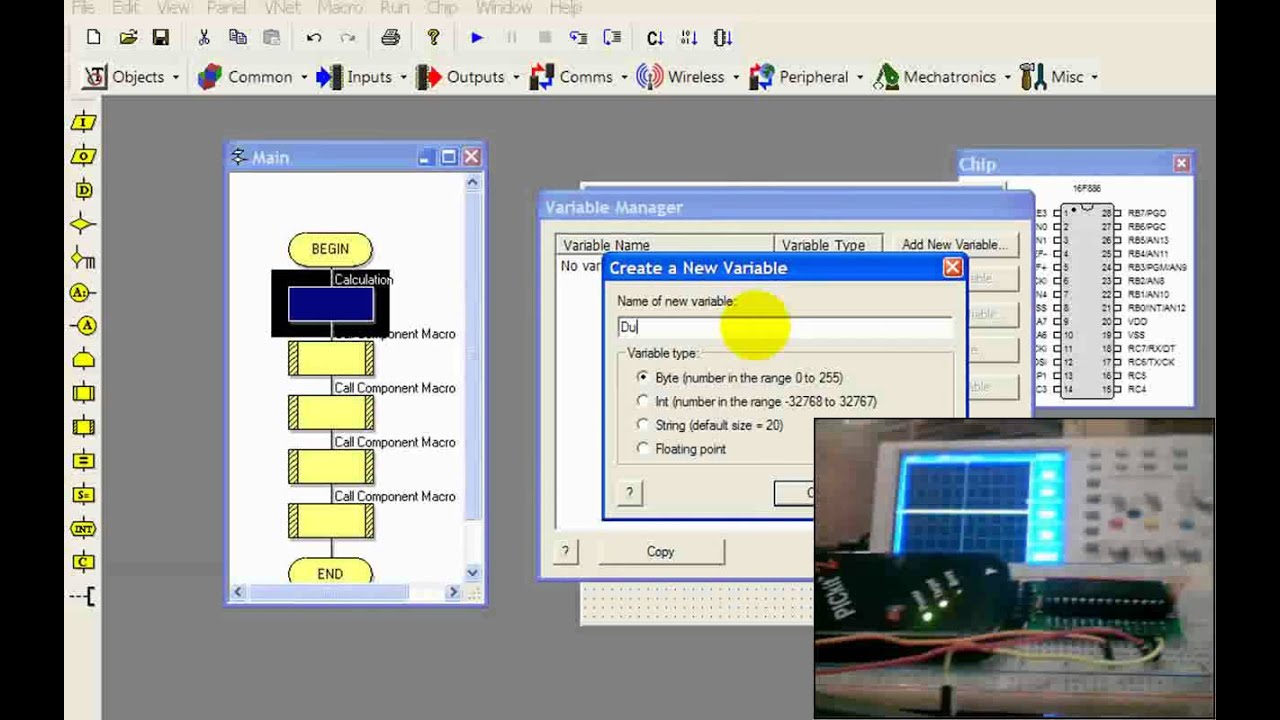The width and height of the screenshot is (1280, 720).
Task: Close the Create a New Variable dialog
Action: pos(952,268)
